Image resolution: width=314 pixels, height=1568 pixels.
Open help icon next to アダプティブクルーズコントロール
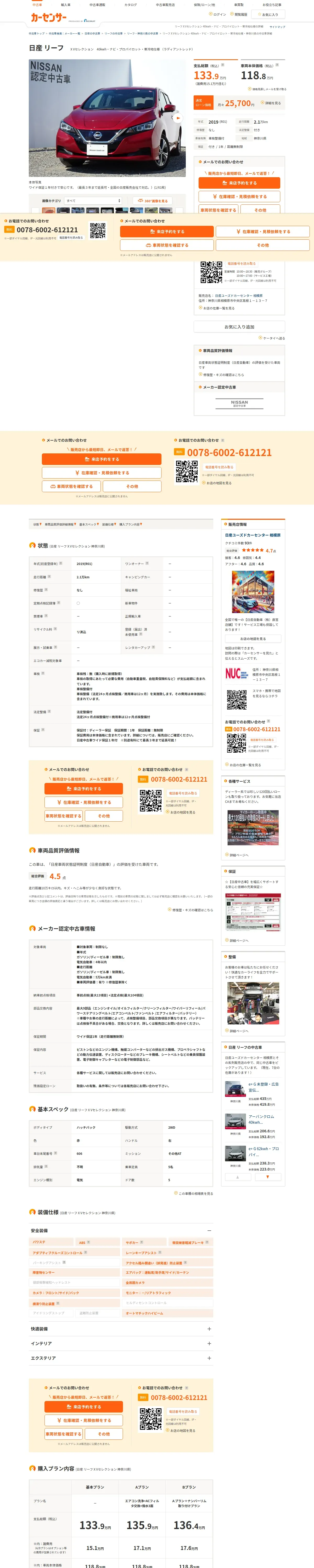[x=85, y=1253]
